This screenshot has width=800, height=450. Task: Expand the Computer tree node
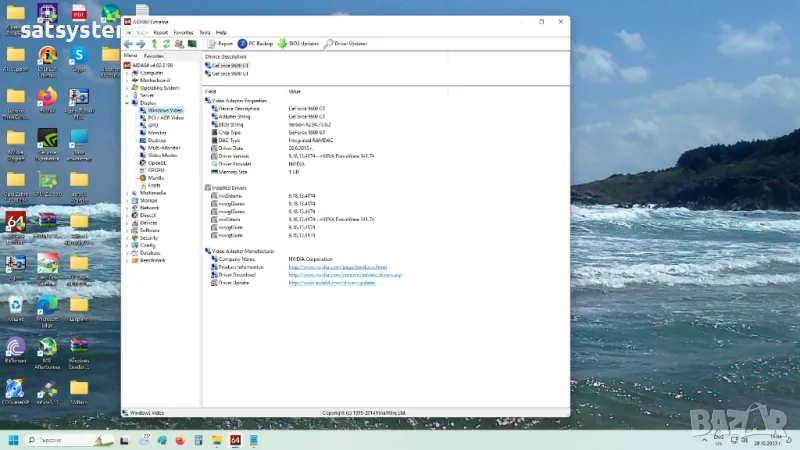[127, 73]
